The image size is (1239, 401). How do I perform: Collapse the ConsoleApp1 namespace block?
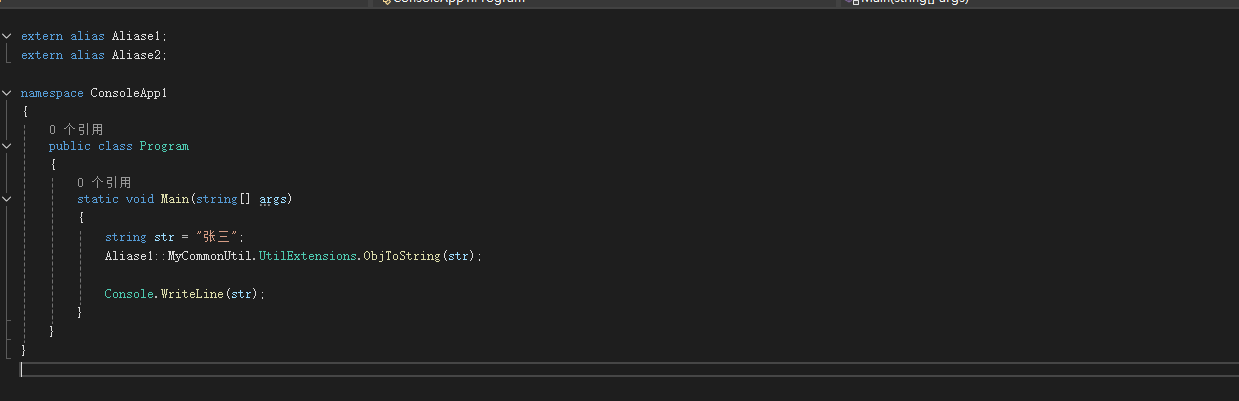coord(7,93)
